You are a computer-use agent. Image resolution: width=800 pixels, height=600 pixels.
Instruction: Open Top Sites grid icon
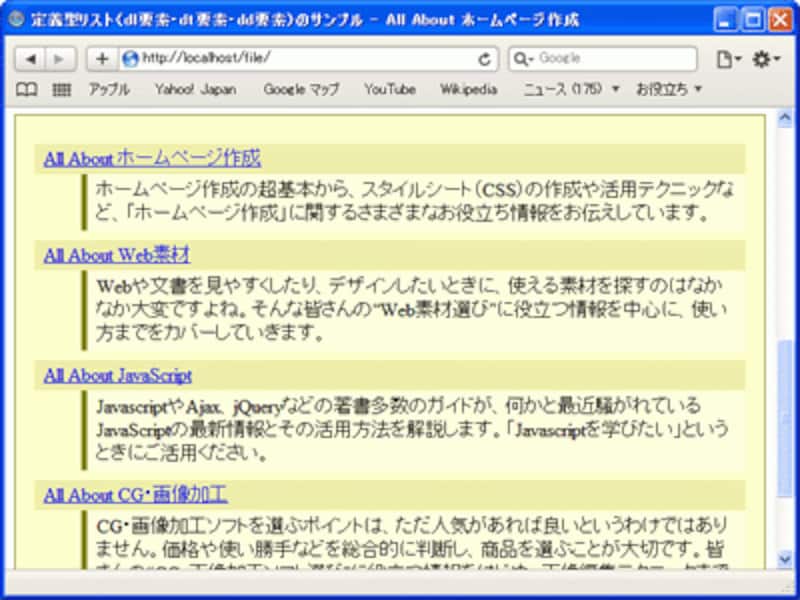coord(62,90)
